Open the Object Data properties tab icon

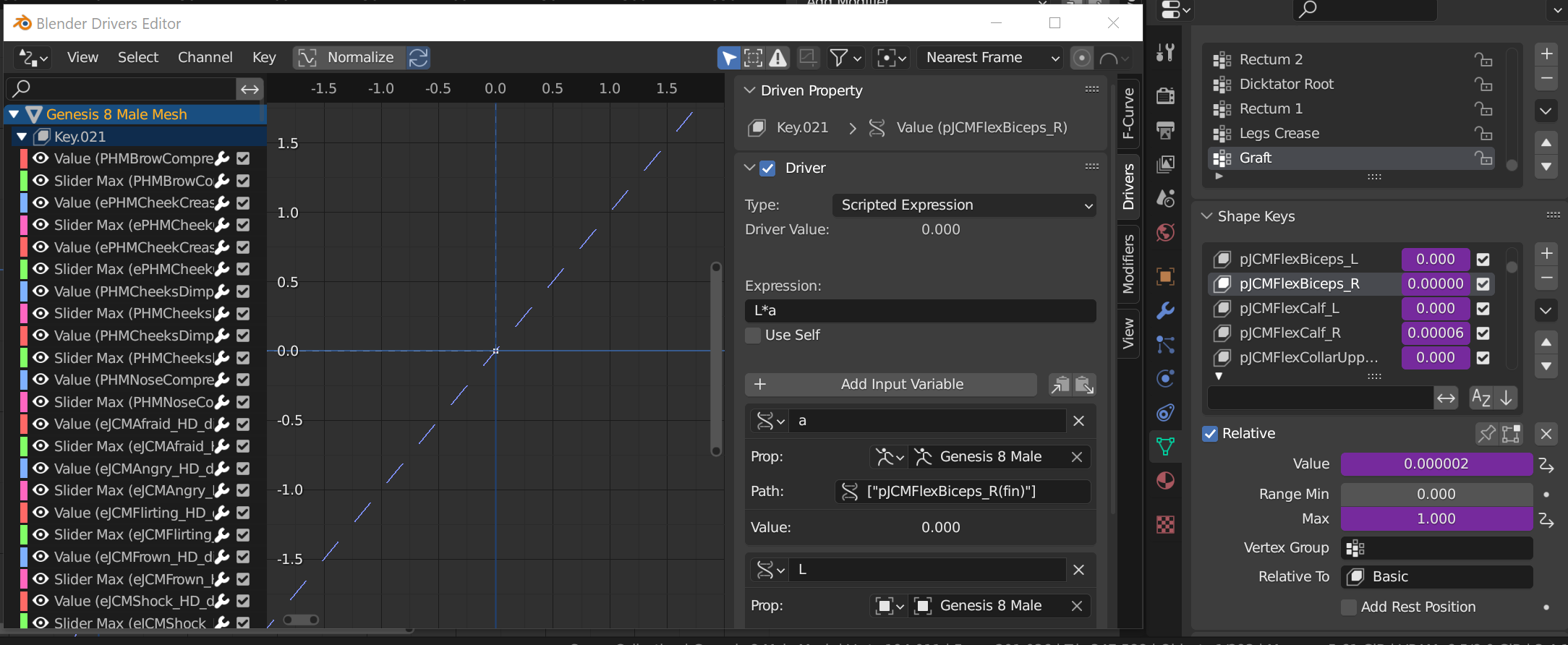point(1165,447)
